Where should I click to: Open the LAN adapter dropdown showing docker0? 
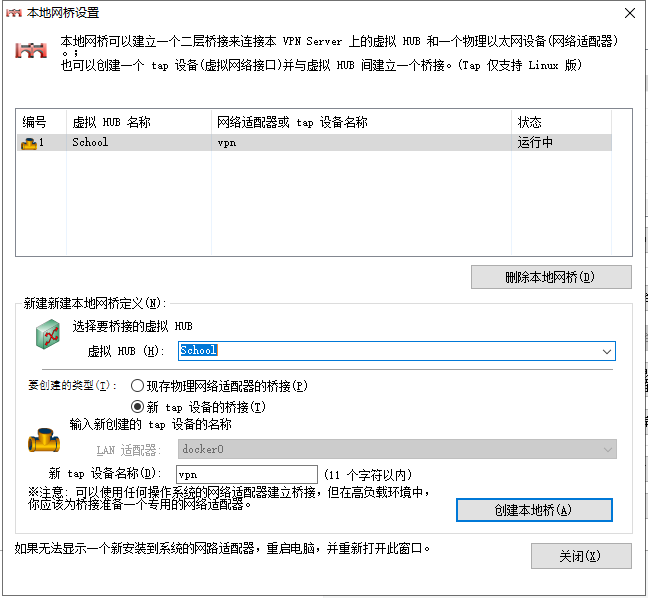(x=606, y=450)
